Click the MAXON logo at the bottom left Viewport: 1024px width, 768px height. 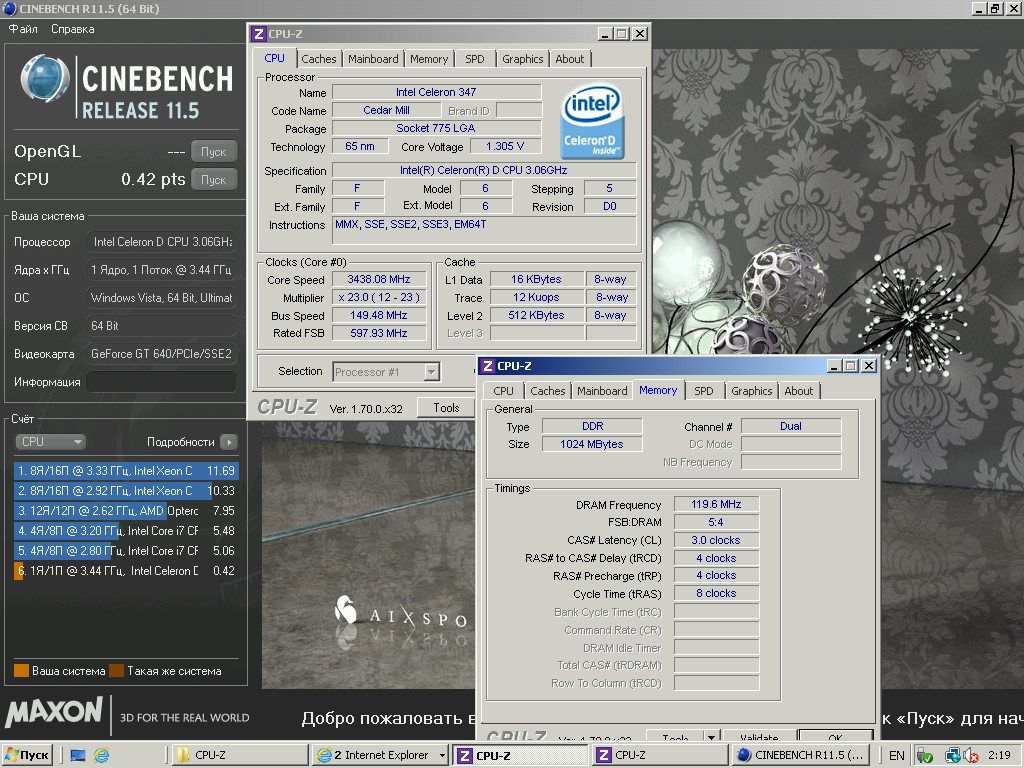(54, 712)
